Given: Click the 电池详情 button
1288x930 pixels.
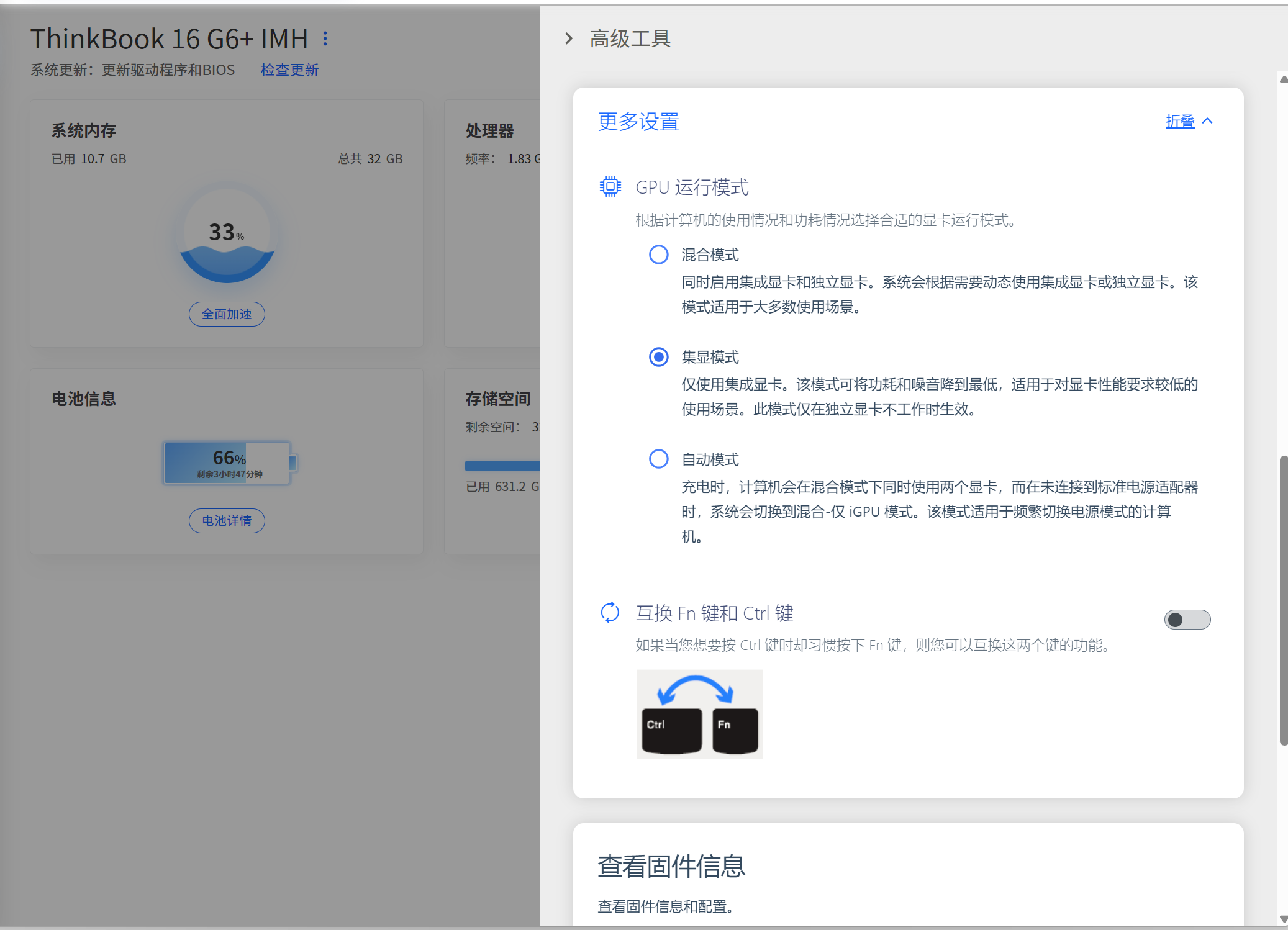Looking at the screenshot, I should pyautogui.click(x=227, y=521).
